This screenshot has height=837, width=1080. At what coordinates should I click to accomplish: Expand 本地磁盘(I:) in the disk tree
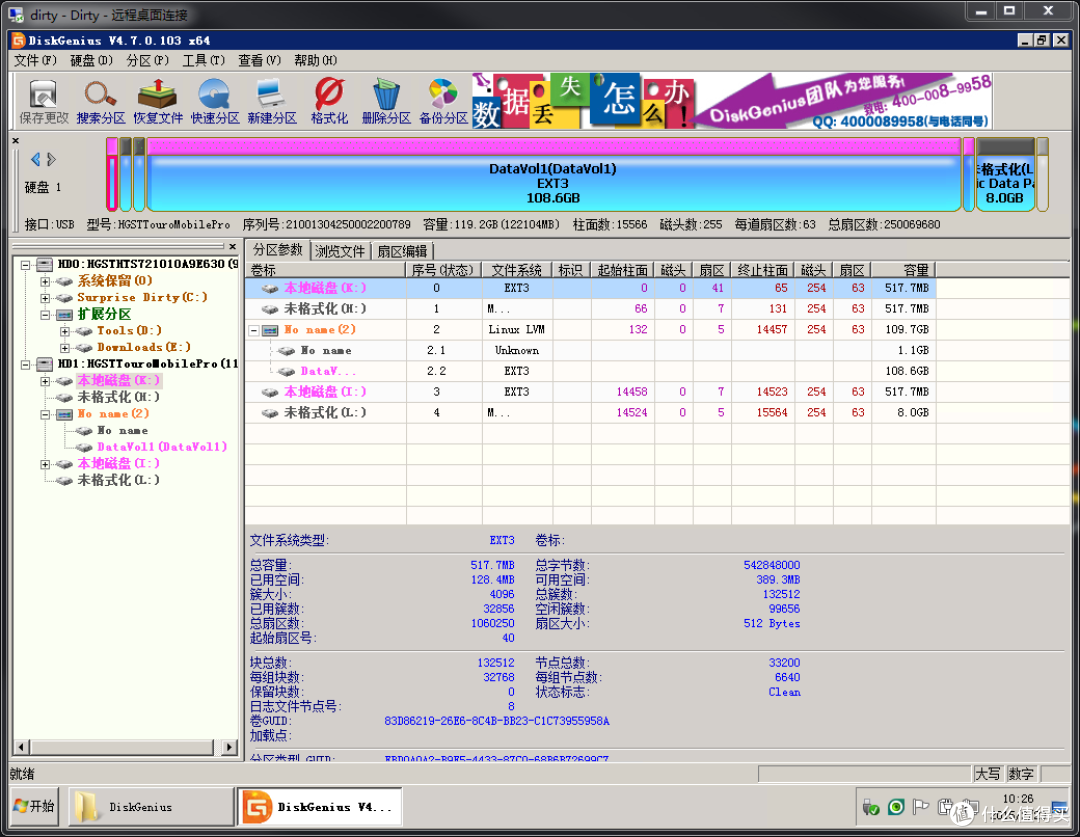coord(45,464)
